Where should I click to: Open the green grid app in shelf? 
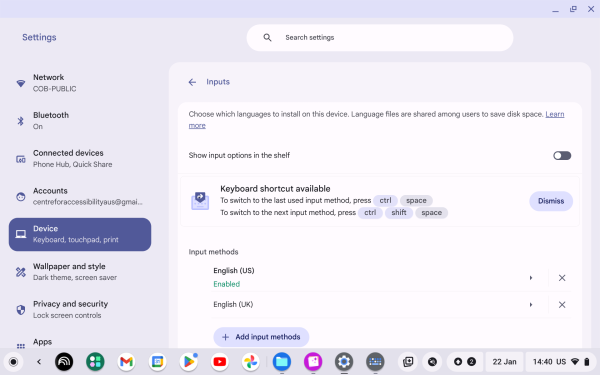click(95, 362)
